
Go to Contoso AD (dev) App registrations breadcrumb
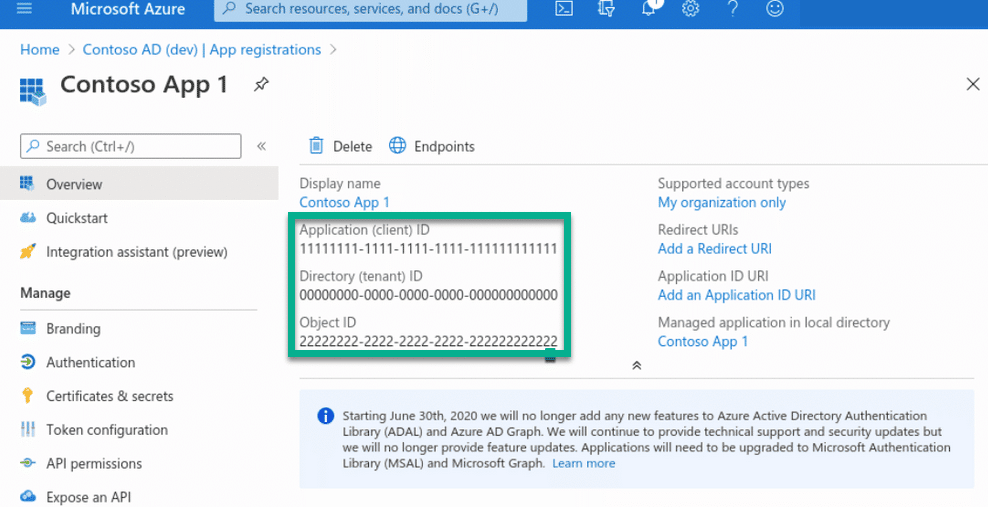point(202,49)
